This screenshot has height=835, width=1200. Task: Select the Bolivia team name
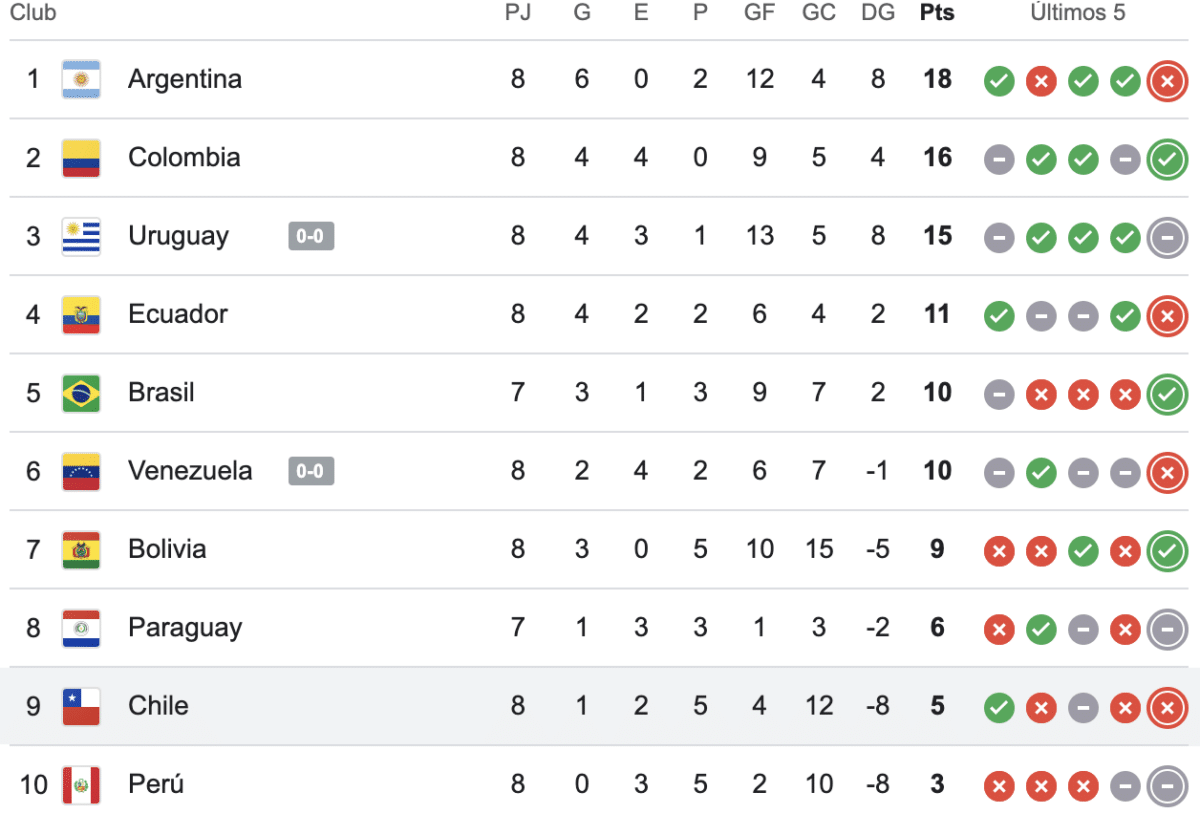click(x=167, y=549)
